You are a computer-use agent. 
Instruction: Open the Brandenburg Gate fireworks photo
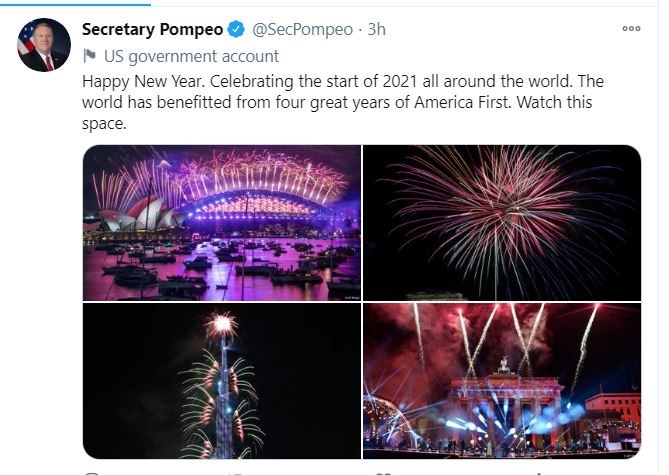pyautogui.click(x=502, y=381)
